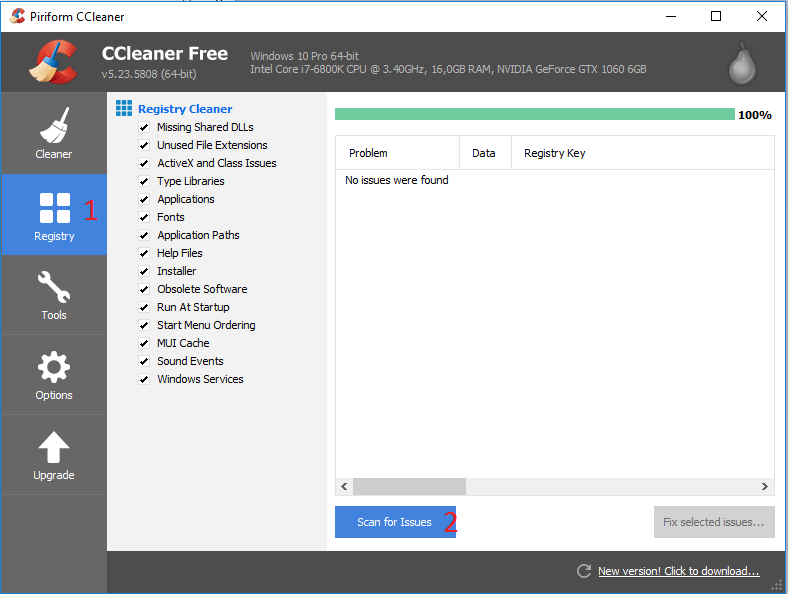Click the Registry Cleaner heading
788x594 pixels.
pyautogui.click(x=185, y=109)
